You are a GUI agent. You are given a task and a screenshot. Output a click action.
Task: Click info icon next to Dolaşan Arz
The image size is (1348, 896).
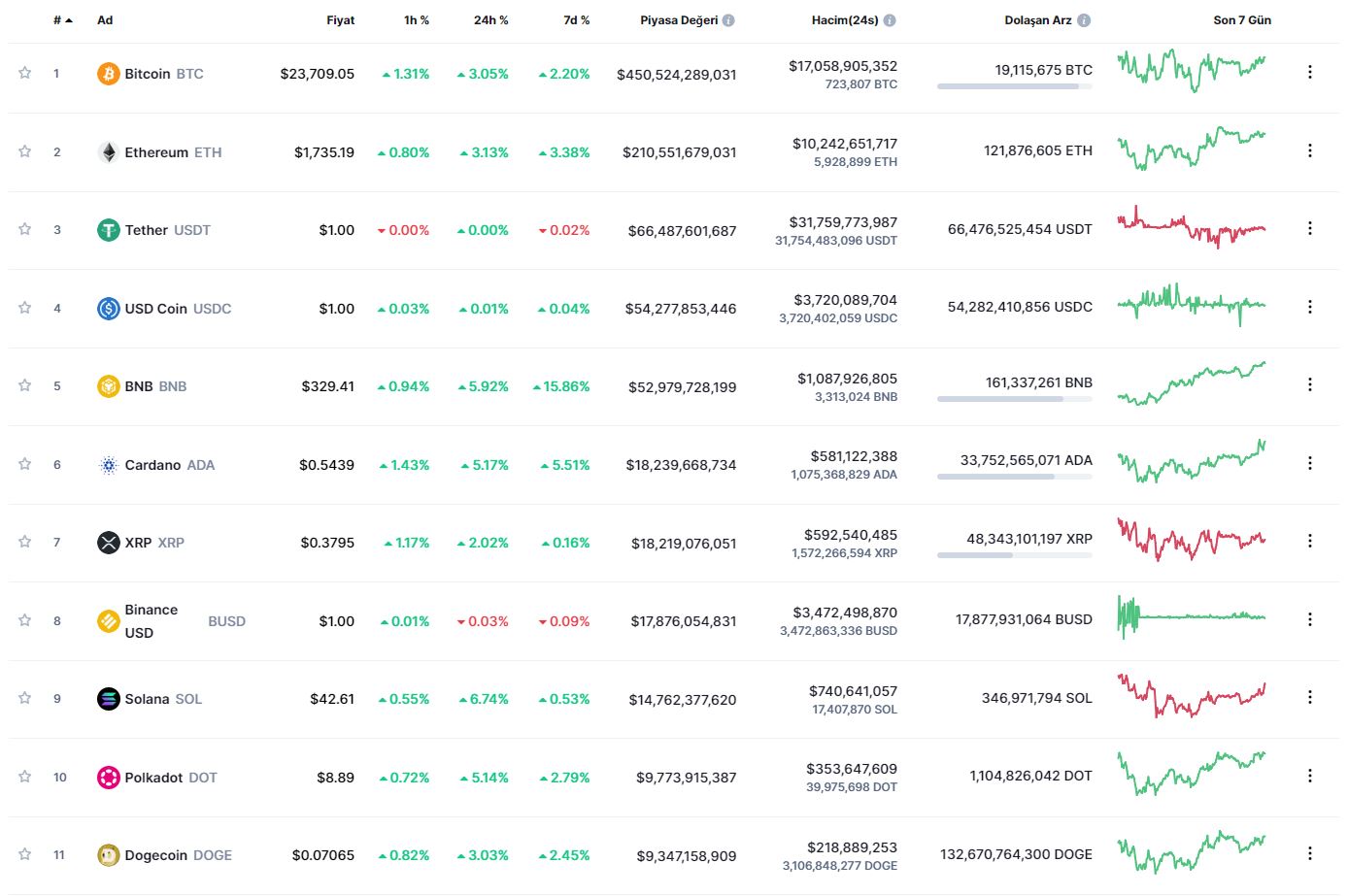click(1084, 20)
